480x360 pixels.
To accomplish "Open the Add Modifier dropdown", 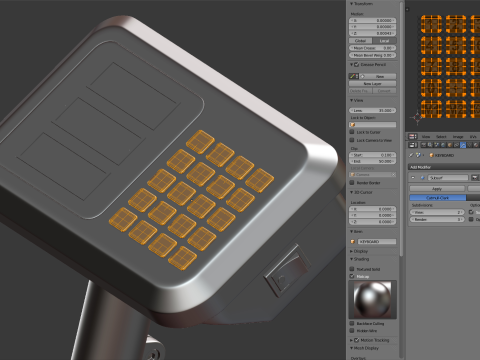I will [x=444, y=167].
